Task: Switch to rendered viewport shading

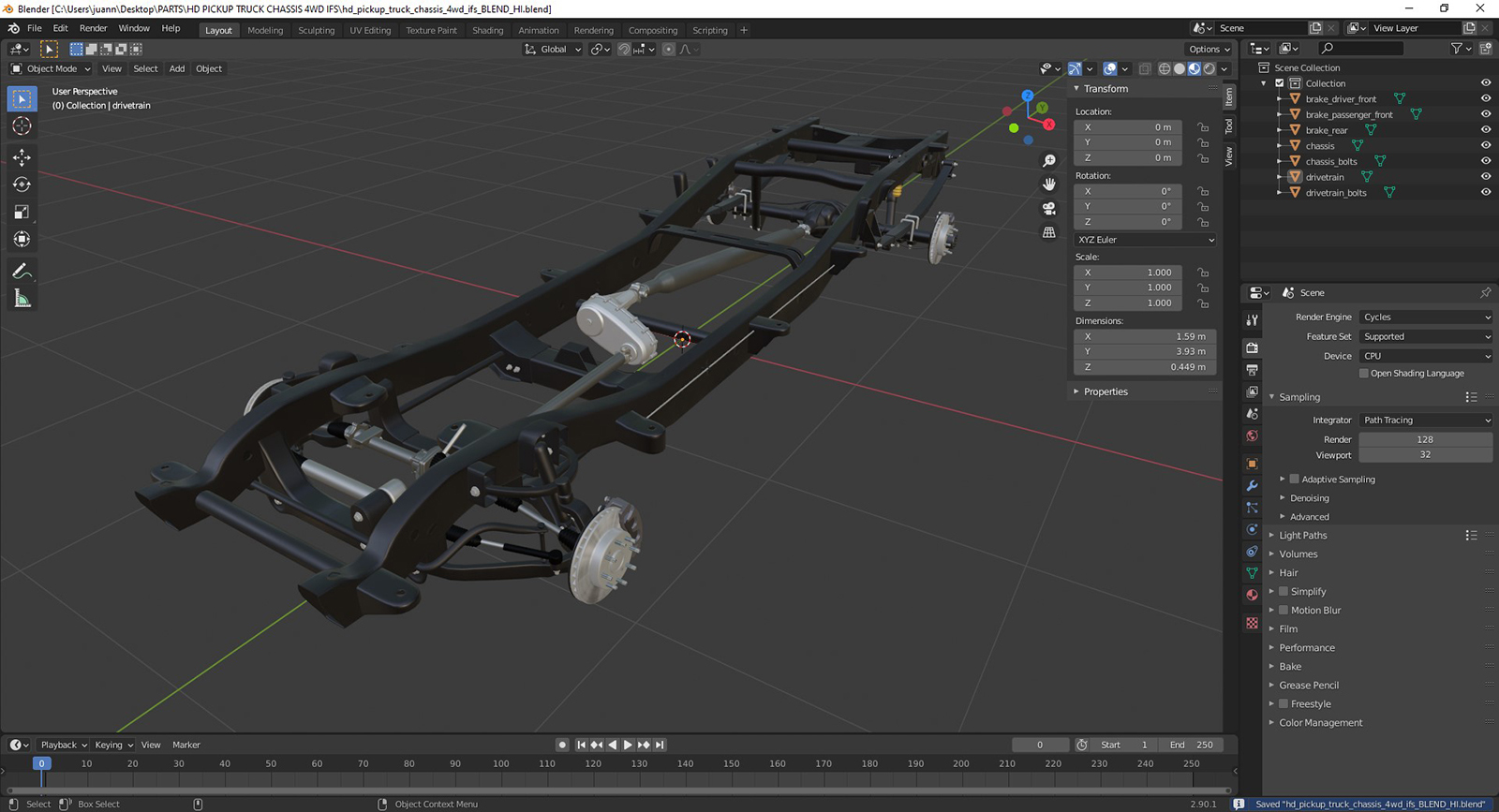Action: pos(1210,68)
